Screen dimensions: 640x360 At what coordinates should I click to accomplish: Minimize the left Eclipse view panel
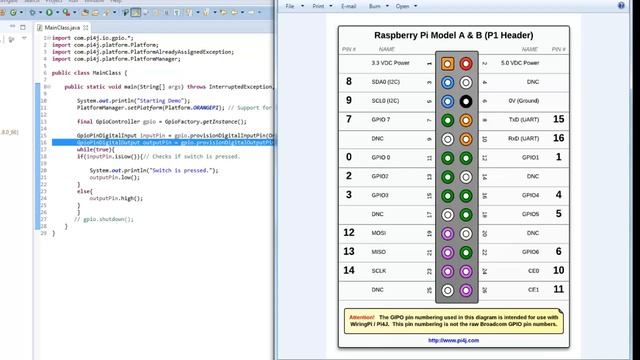click(12, 27)
